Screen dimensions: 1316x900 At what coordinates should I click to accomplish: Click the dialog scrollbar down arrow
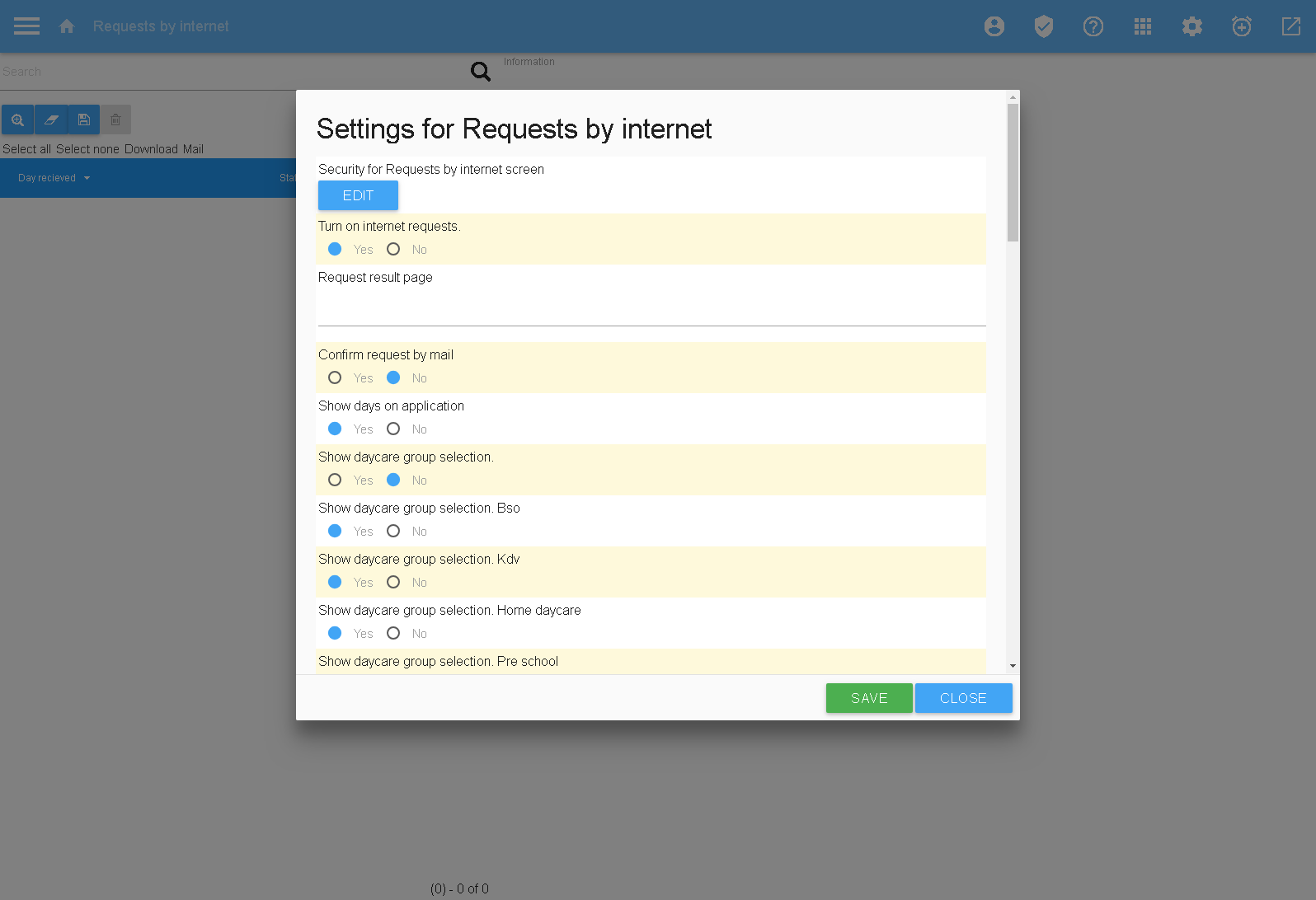tap(1013, 665)
